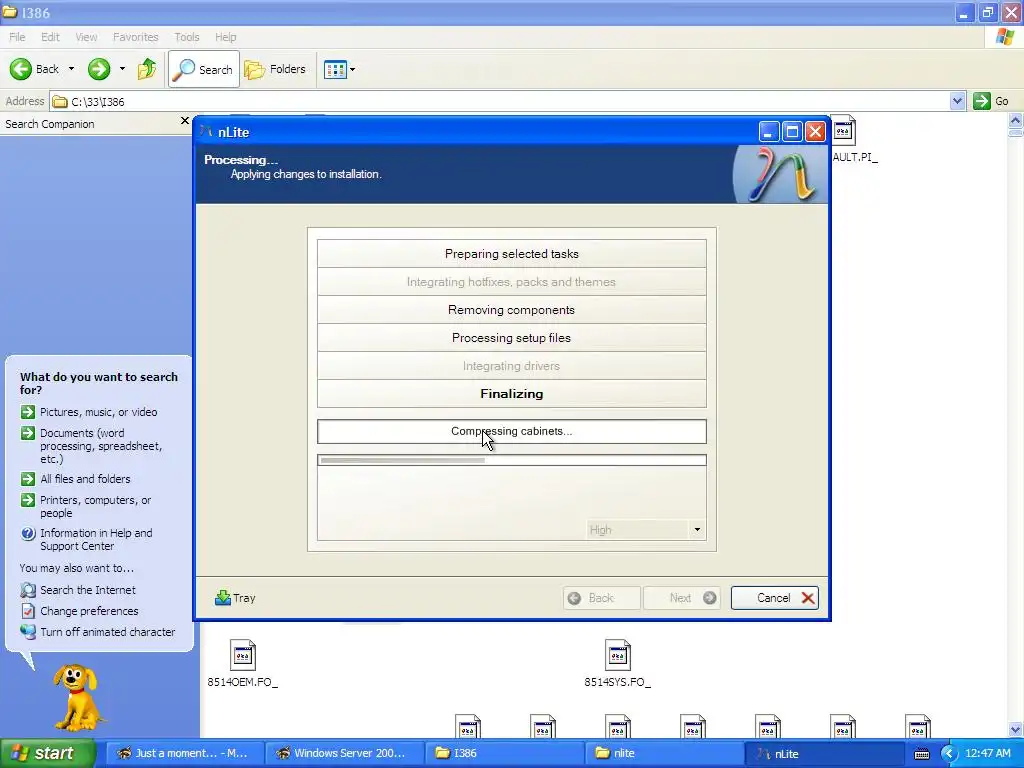This screenshot has height=768, width=1024.
Task: Click the Compressing cabinets status field
Action: point(512,432)
